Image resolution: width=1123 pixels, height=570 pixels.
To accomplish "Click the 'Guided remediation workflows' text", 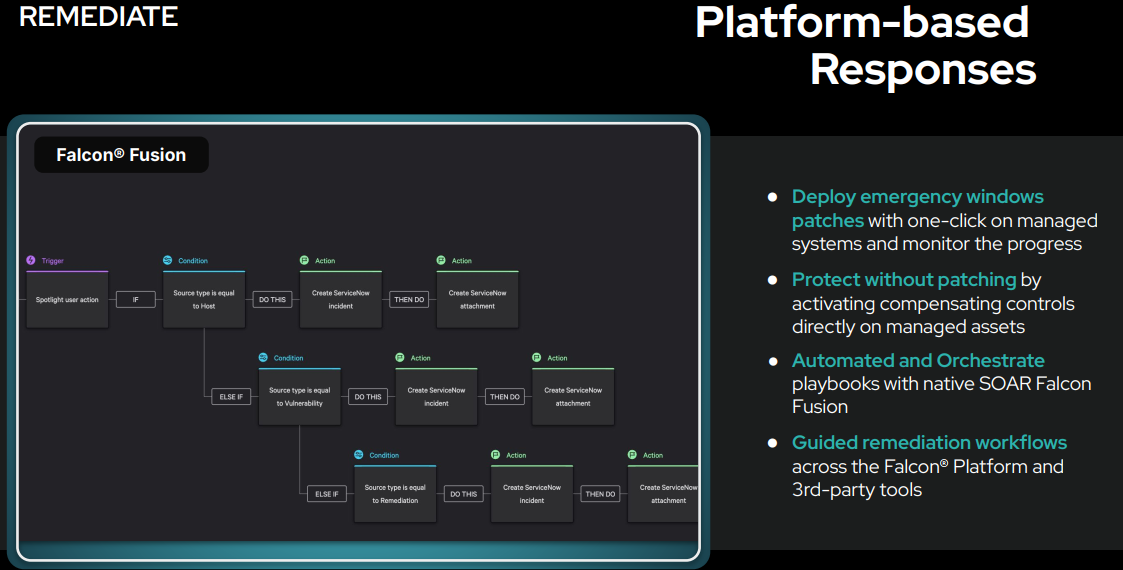I will [929, 443].
